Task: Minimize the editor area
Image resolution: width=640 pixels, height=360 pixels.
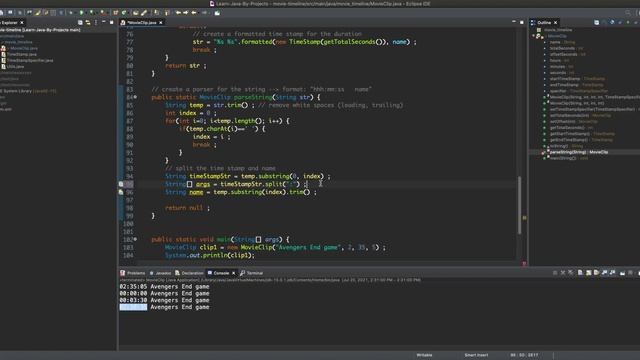Action: pyautogui.click(x=514, y=22)
